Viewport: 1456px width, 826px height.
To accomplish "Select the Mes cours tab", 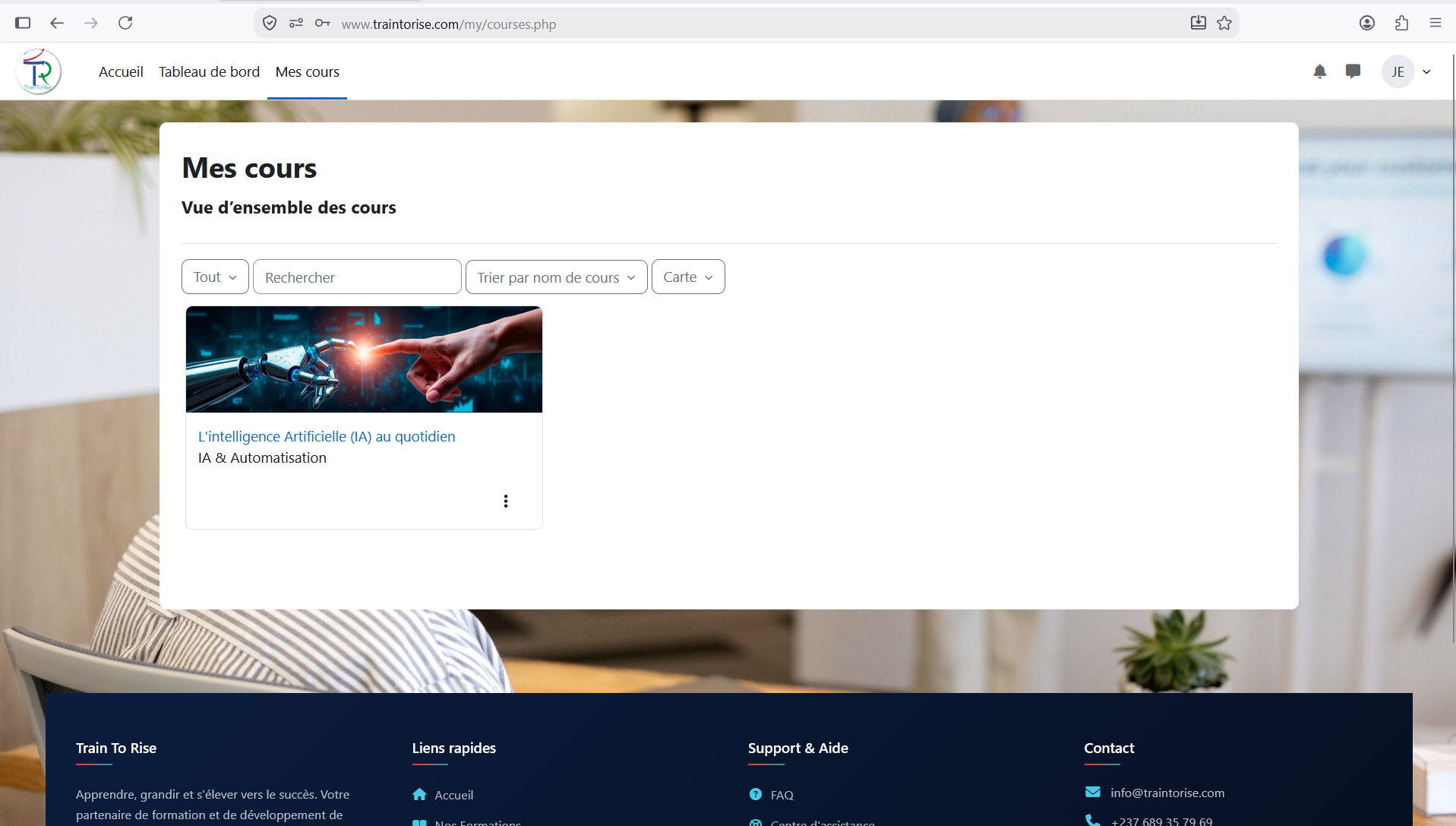I will 307,71.
